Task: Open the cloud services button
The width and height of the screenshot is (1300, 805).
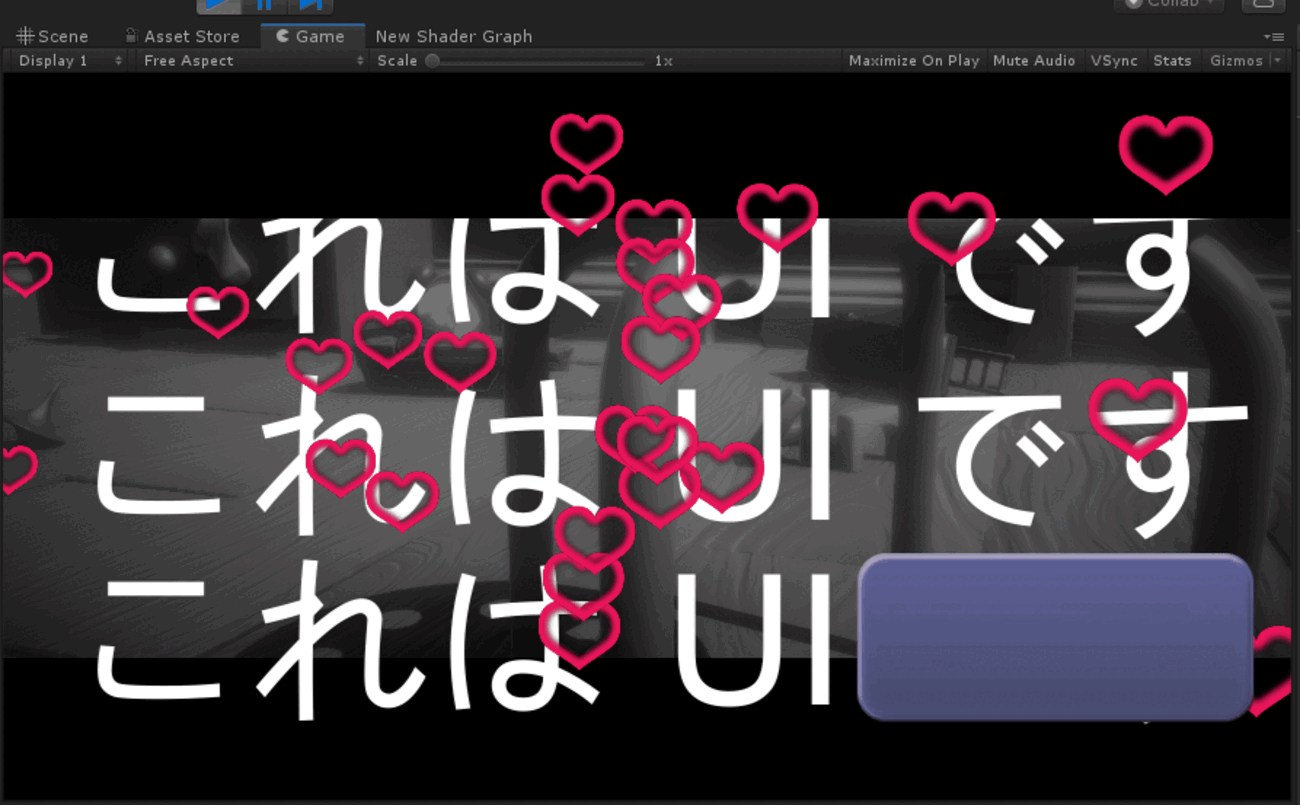Action: point(1262,5)
